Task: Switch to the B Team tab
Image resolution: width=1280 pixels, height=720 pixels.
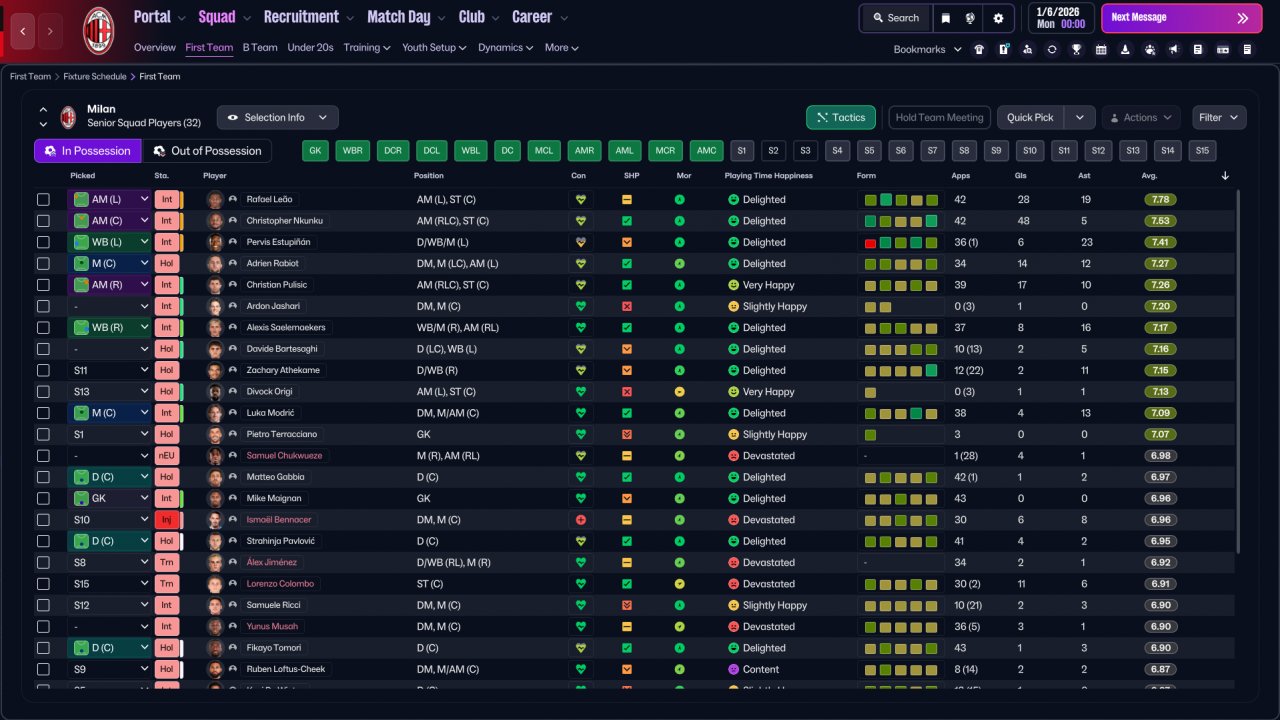Action: [x=260, y=47]
